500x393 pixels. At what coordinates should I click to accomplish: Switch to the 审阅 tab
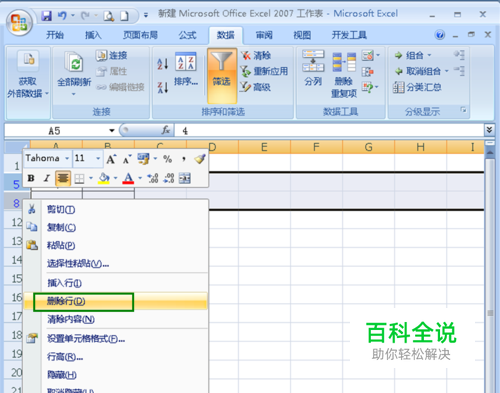[264, 35]
